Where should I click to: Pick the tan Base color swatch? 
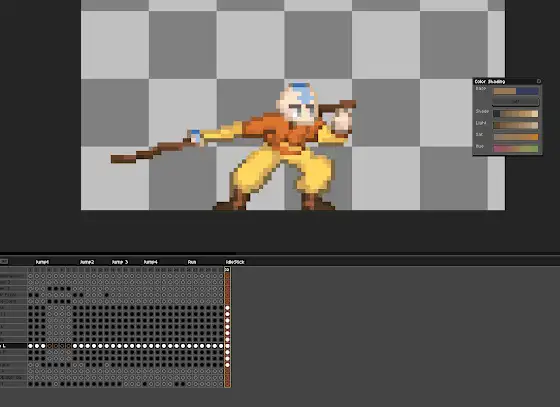(x=505, y=91)
